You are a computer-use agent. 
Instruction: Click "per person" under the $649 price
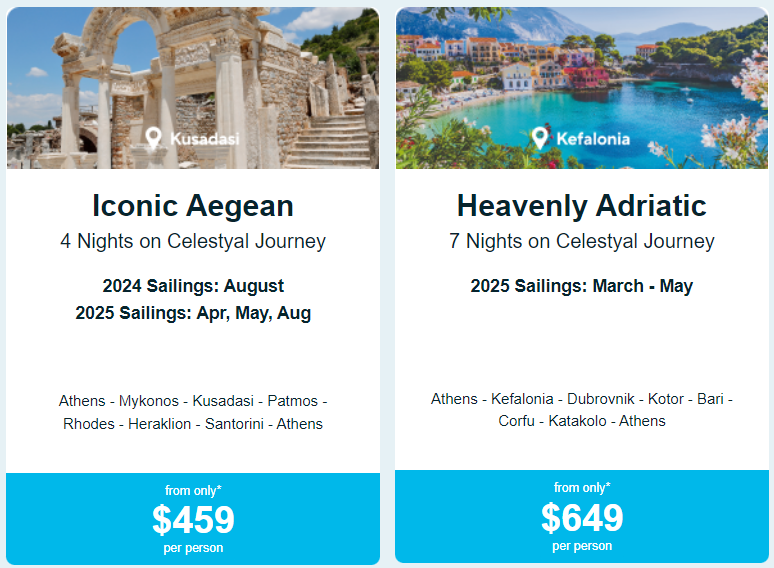pyautogui.click(x=581, y=546)
